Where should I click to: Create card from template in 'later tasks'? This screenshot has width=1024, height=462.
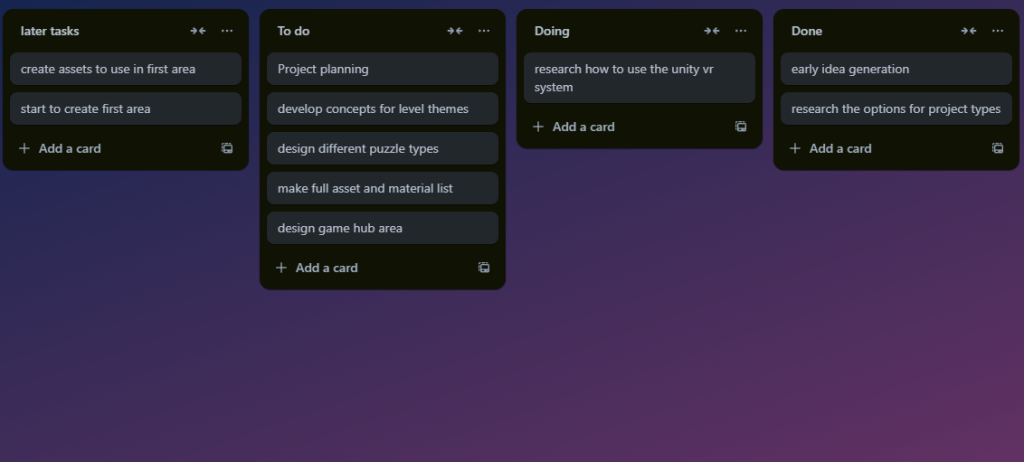coord(227,148)
